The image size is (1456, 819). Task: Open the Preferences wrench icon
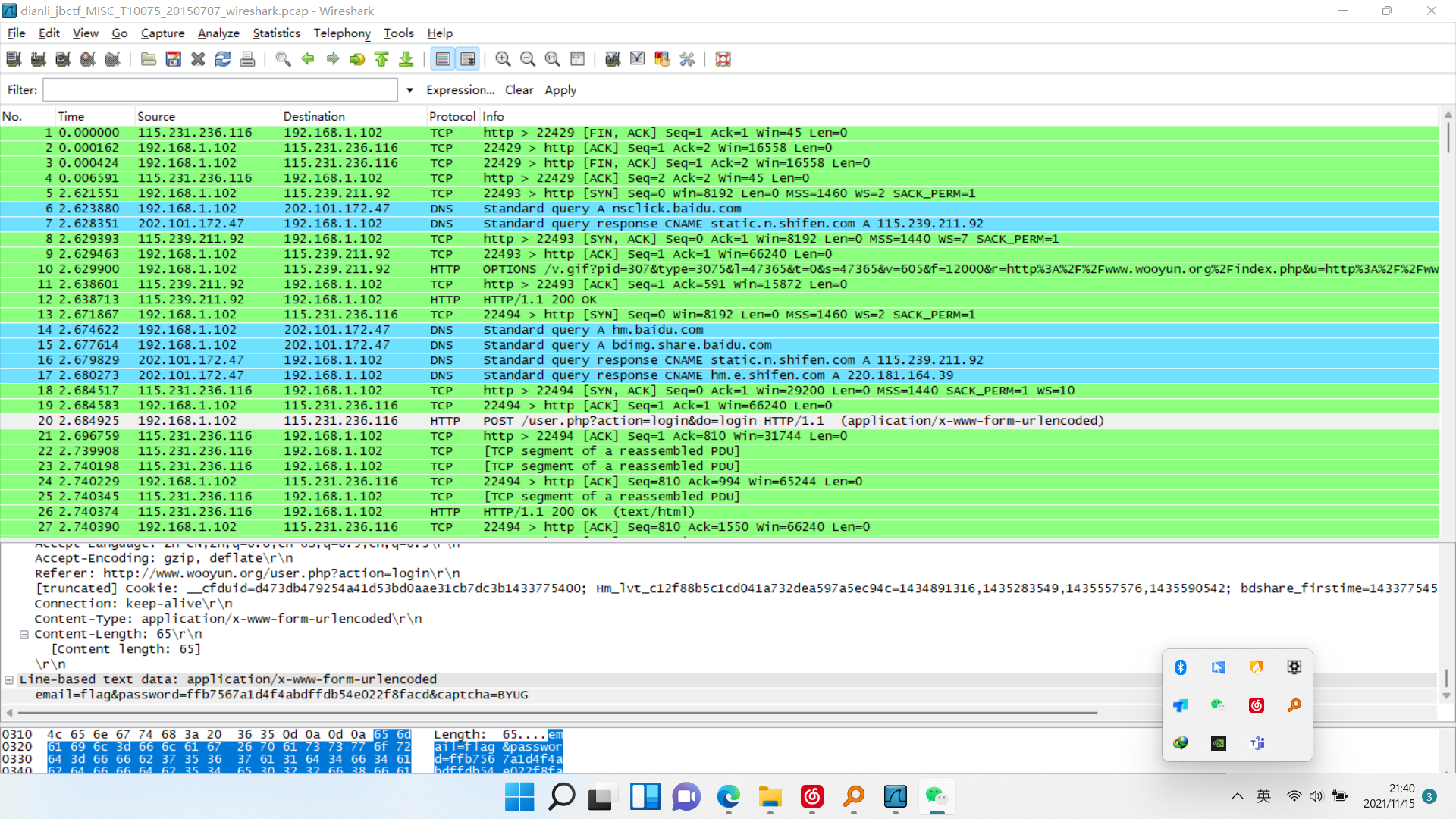click(687, 59)
